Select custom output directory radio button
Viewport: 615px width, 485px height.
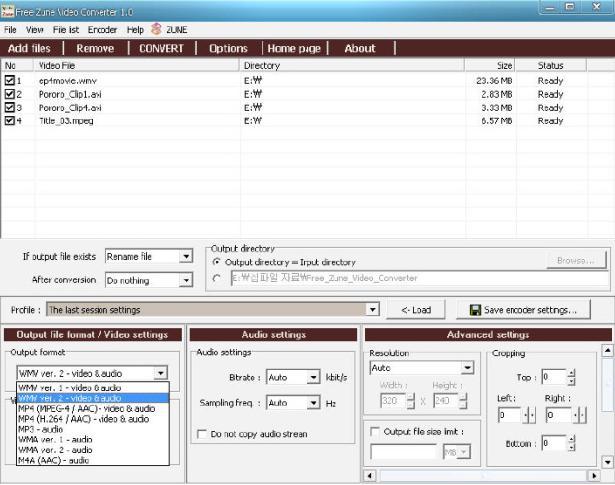216,278
